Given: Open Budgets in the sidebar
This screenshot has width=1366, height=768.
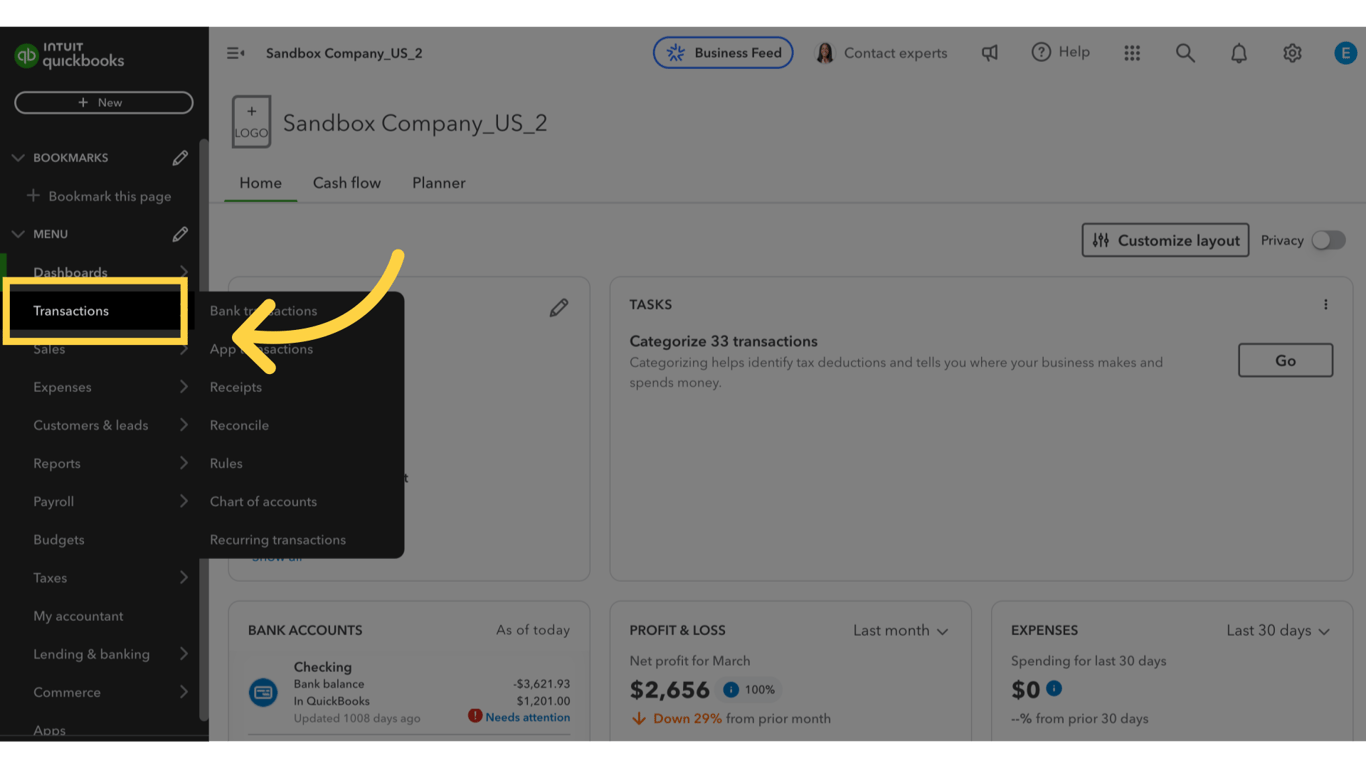Looking at the screenshot, I should (59, 540).
